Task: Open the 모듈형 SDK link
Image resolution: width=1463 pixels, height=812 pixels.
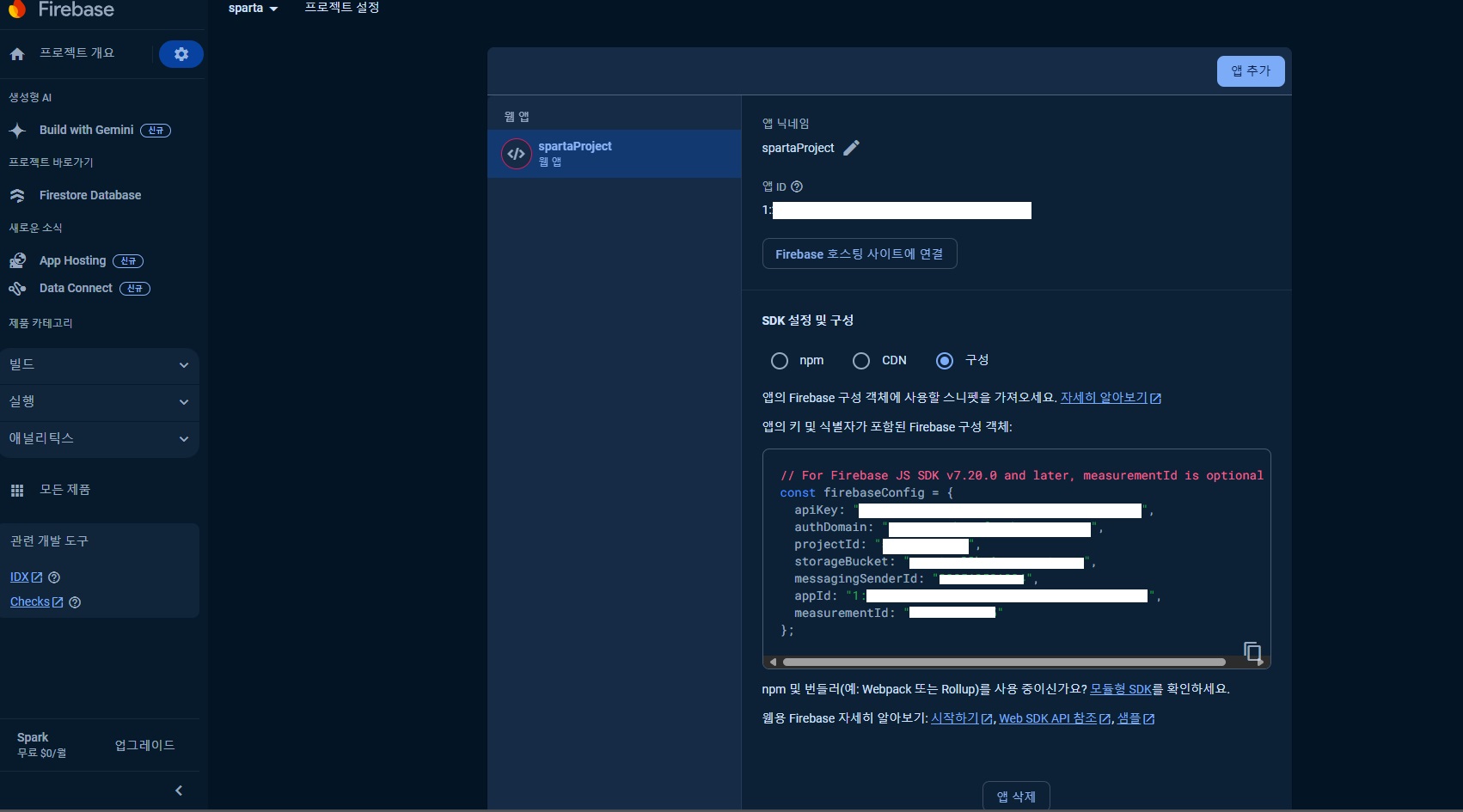Action: tap(1121, 689)
